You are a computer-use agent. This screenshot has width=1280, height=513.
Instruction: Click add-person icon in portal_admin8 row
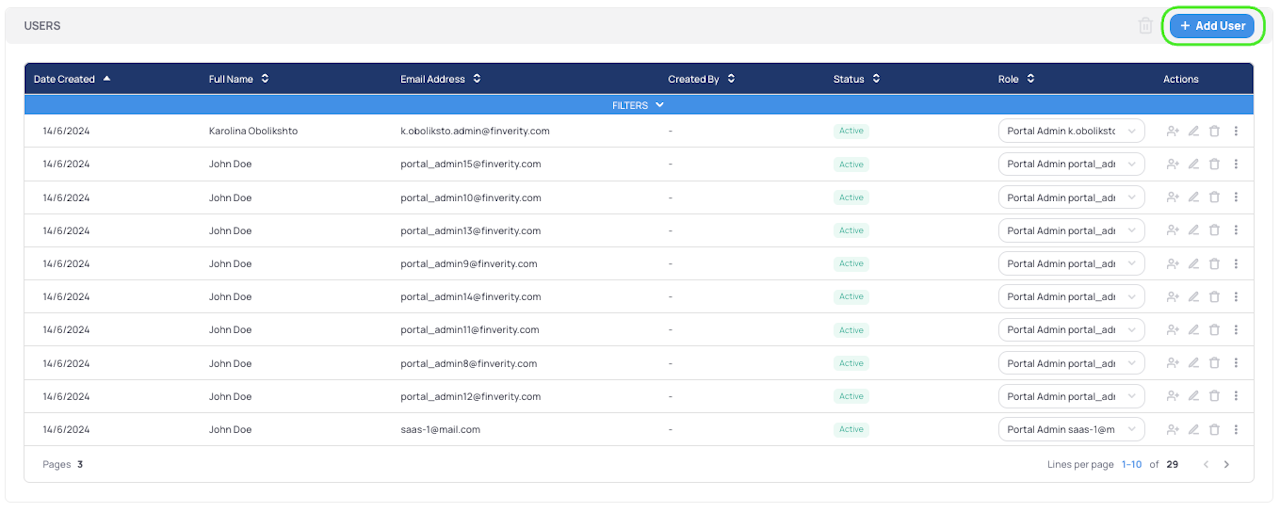(x=1173, y=363)
